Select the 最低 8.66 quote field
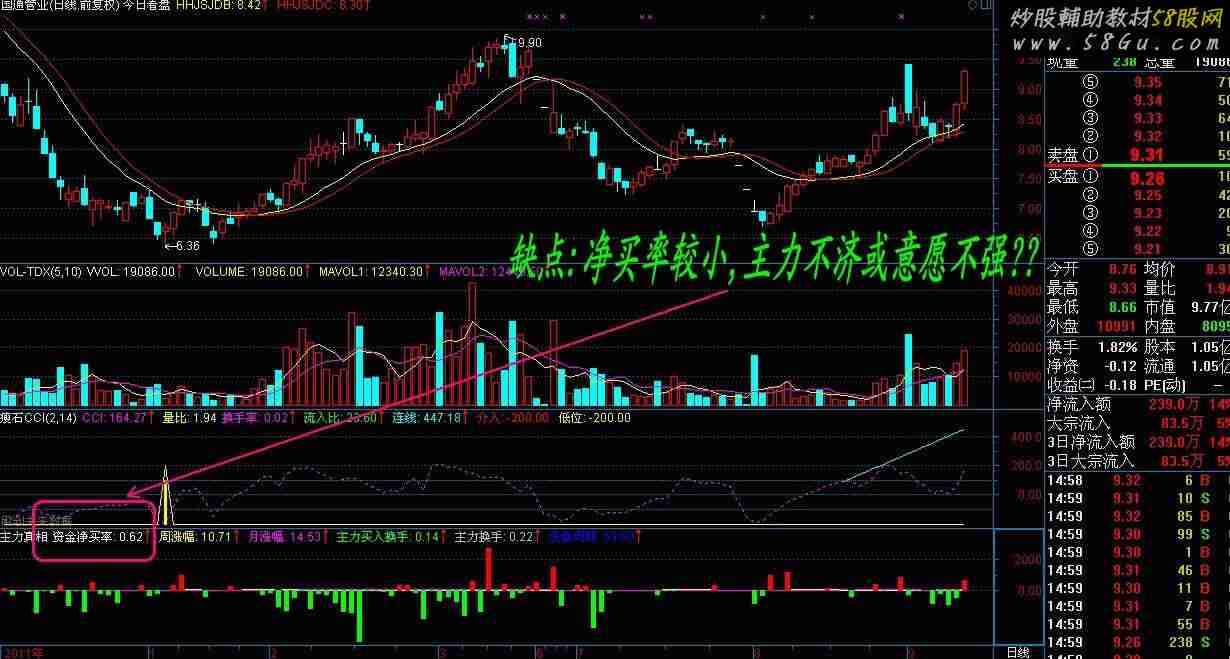Viewport: 1230px width, 659px height. coord(1091,307)
